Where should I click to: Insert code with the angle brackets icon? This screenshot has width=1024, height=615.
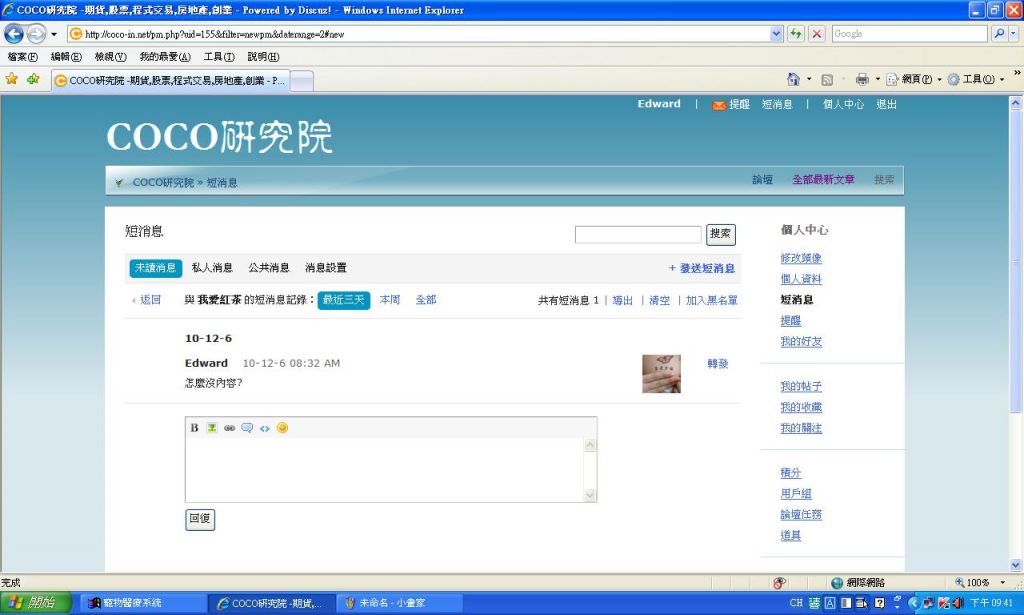pyautogui.click(x=264, y=428)
